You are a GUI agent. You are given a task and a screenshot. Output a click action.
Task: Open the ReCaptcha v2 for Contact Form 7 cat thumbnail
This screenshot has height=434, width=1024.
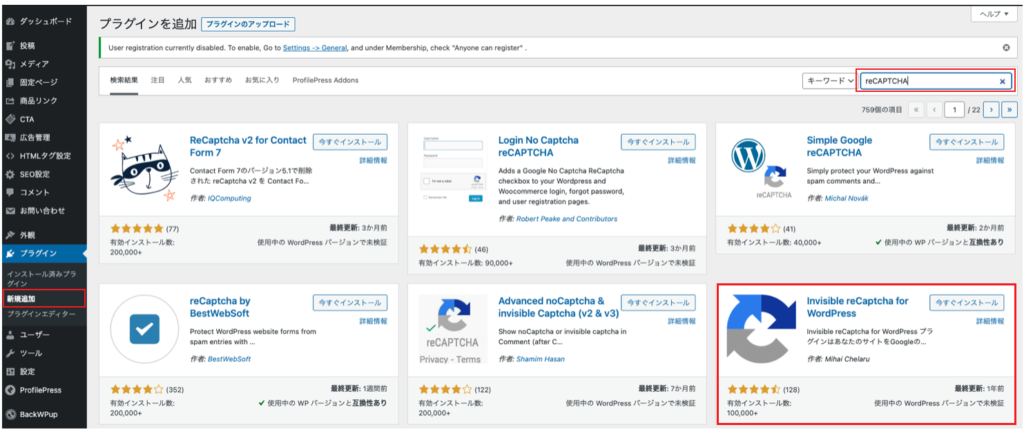(x=145, y=168)
